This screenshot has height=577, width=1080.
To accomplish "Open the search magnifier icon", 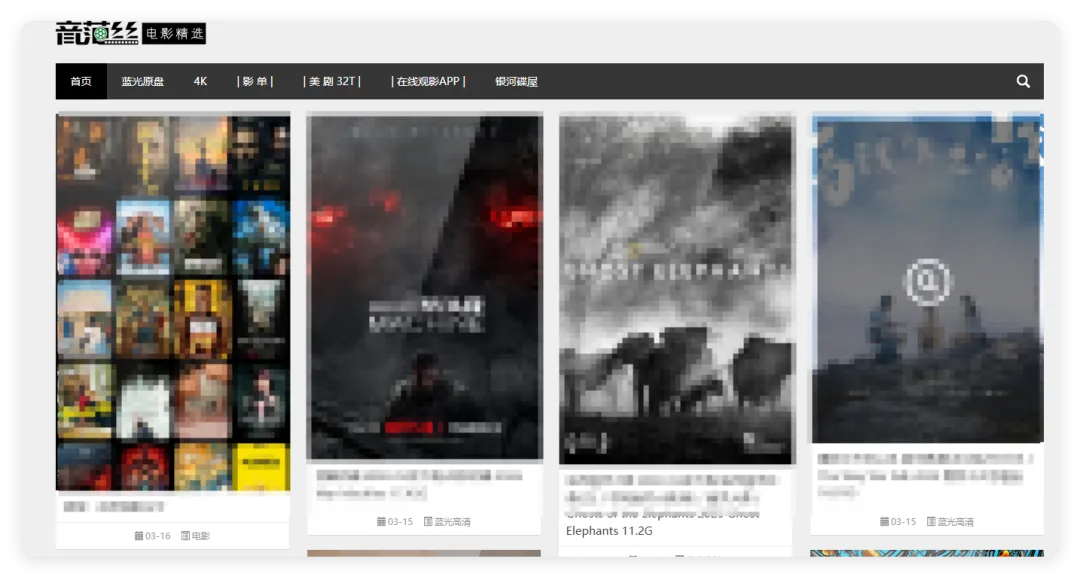I will click(1023, 81).
